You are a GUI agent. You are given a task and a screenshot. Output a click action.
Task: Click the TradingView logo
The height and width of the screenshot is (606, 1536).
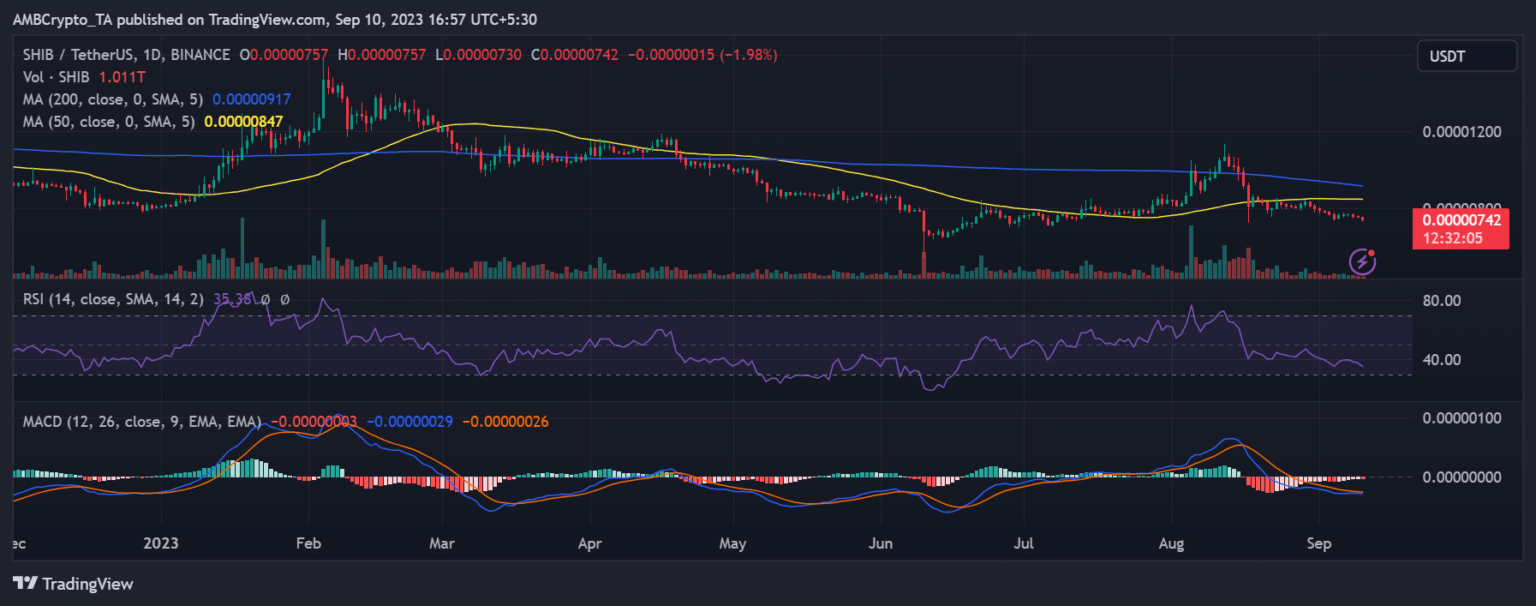[72, 583]
